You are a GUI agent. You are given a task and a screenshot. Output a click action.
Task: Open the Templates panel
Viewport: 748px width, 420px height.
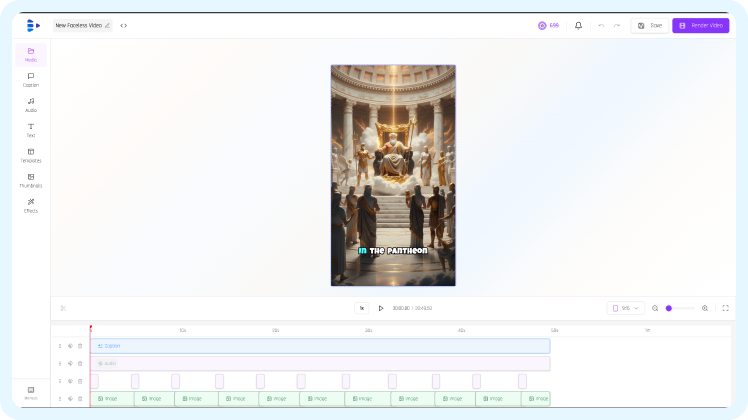(x=31, y=154)
